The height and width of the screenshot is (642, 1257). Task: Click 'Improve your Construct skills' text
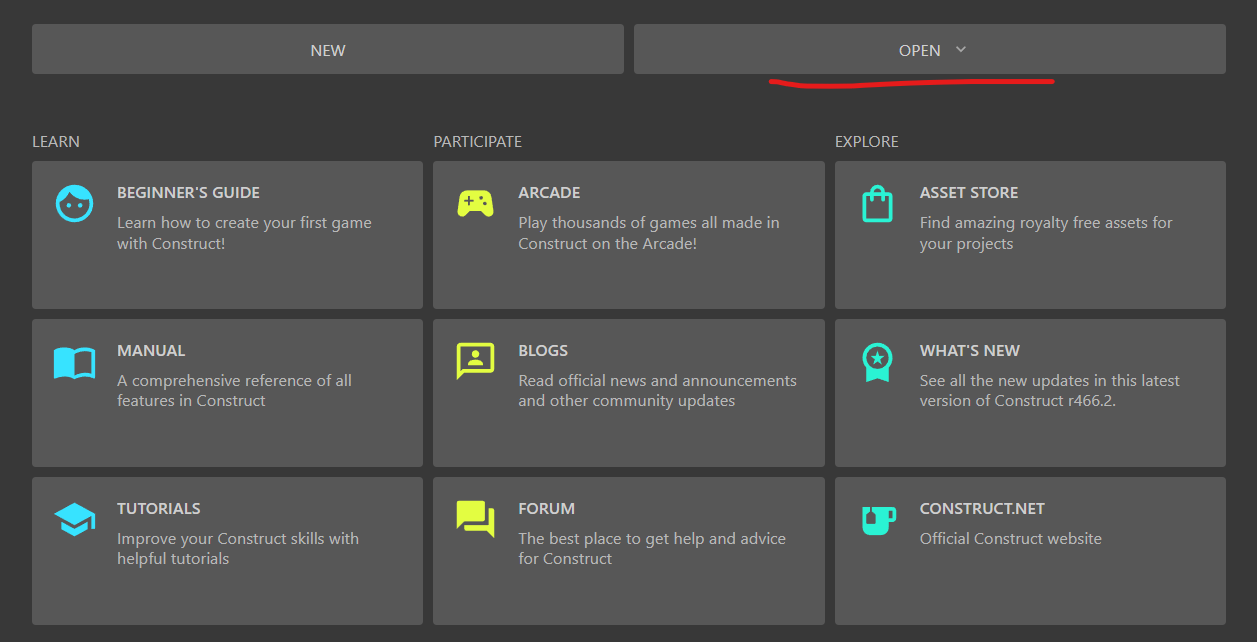(238, 549)
